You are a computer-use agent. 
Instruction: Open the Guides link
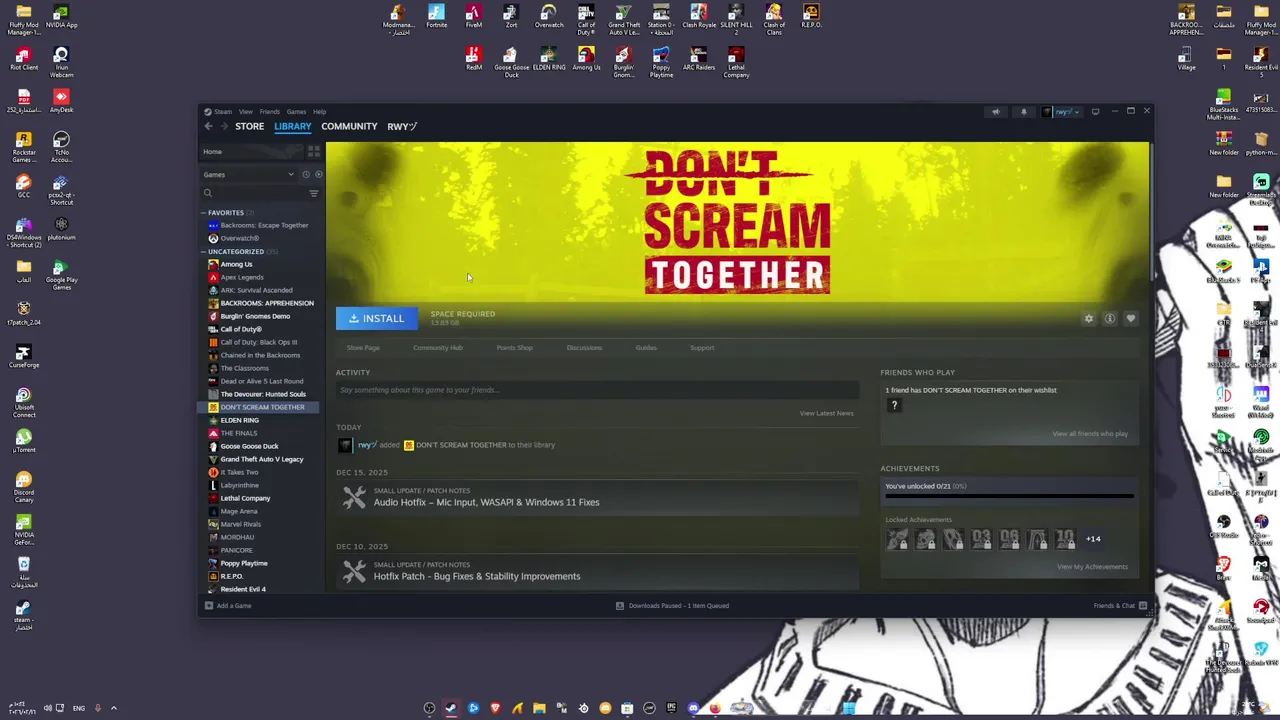pos(646,348)
